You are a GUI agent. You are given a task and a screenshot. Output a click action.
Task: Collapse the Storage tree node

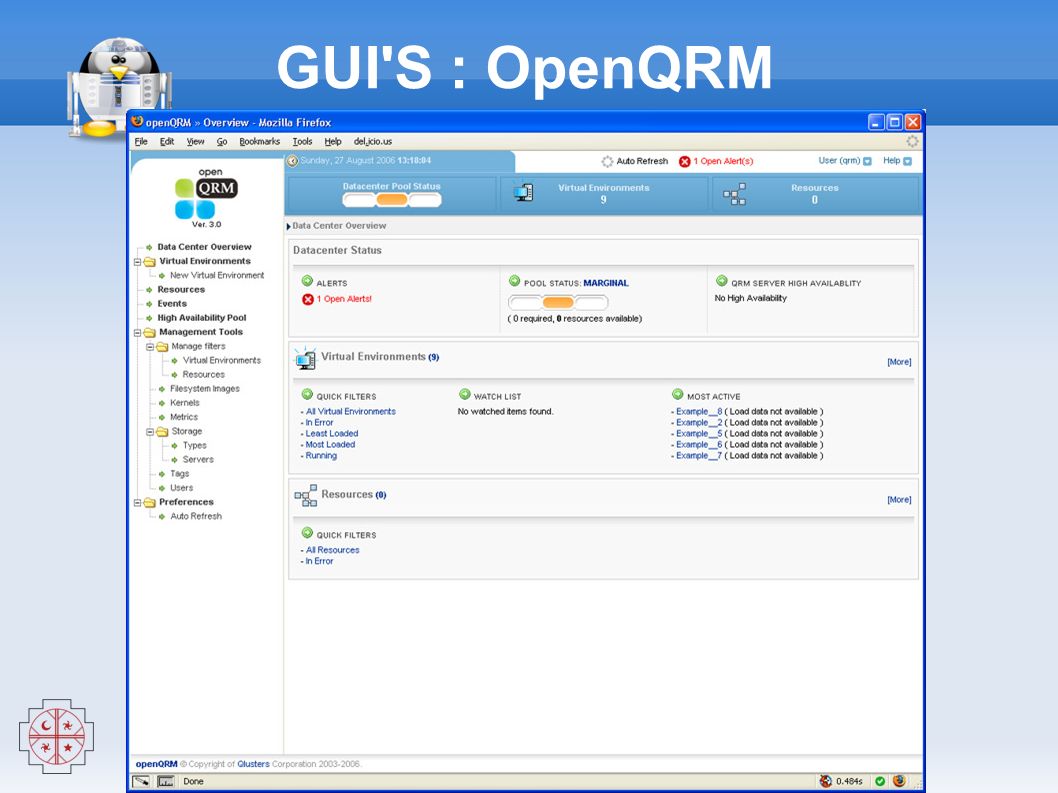click(x=150, y=432)
